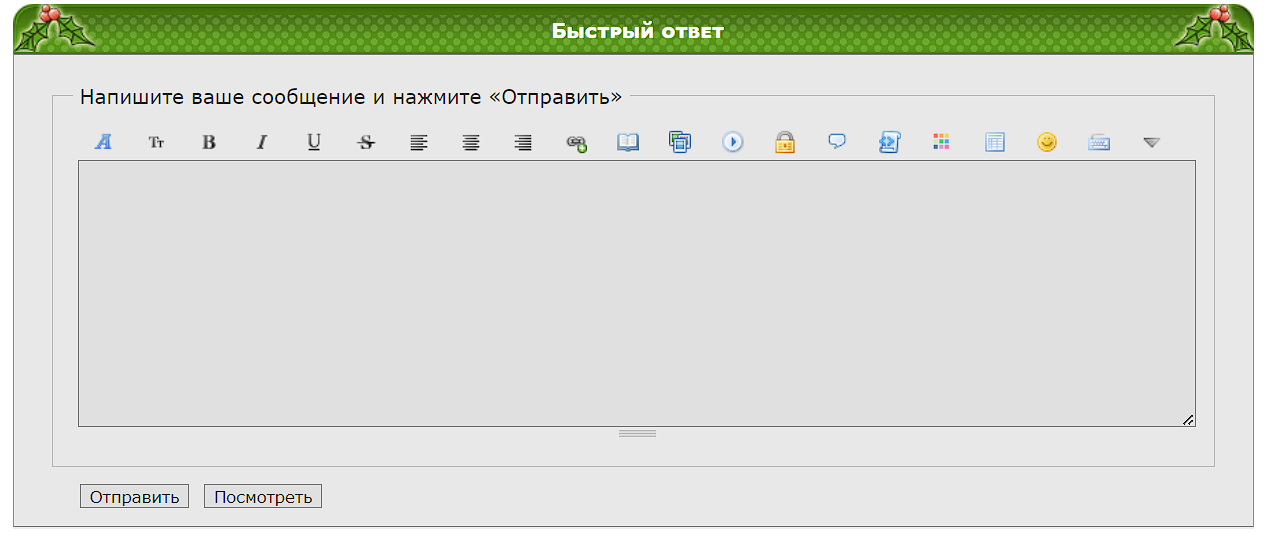Align text to the left
Viewport: 1267px width, 533px height.
click(419, 142)
